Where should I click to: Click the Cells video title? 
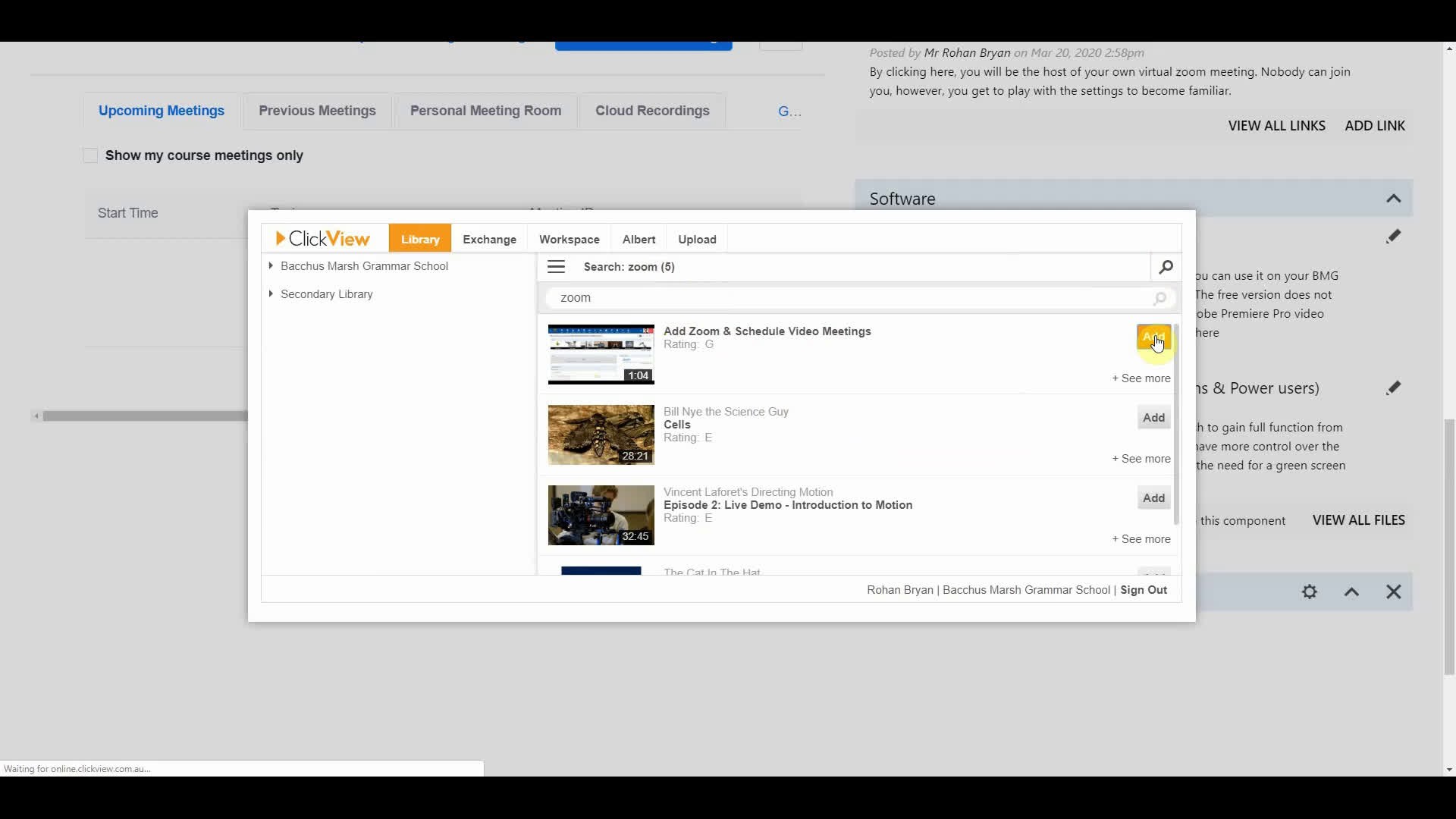[676, 425]
